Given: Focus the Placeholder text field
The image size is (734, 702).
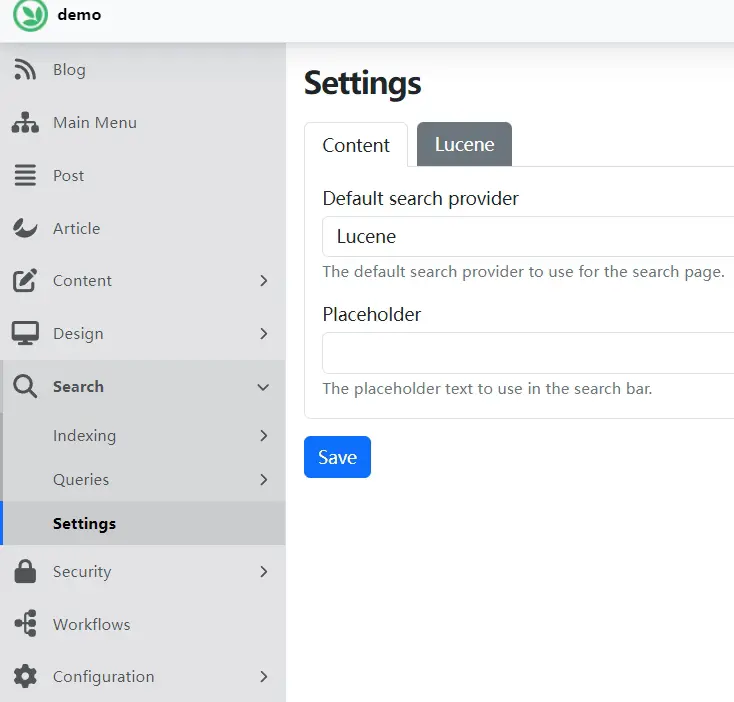Looking at the screenshot, I should [x=528, y=353].
